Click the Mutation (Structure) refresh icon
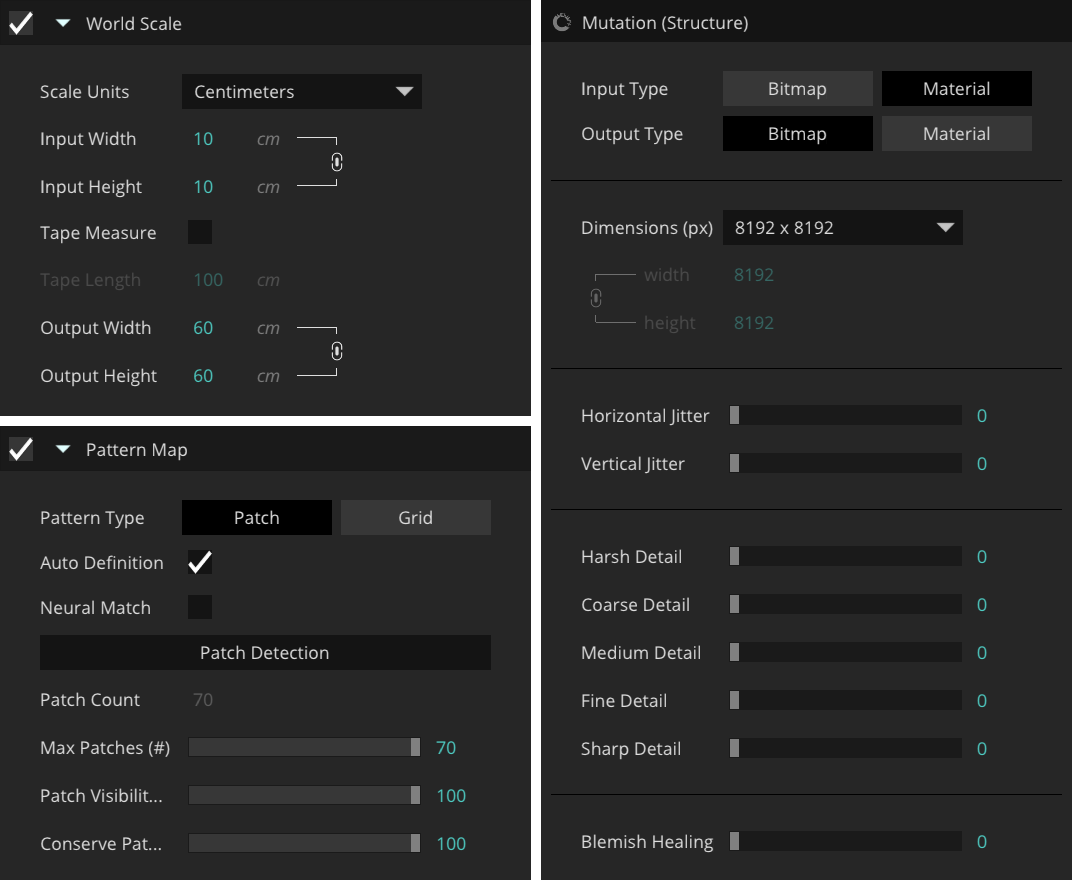The image size is (1072, 880). click(562, 23)
